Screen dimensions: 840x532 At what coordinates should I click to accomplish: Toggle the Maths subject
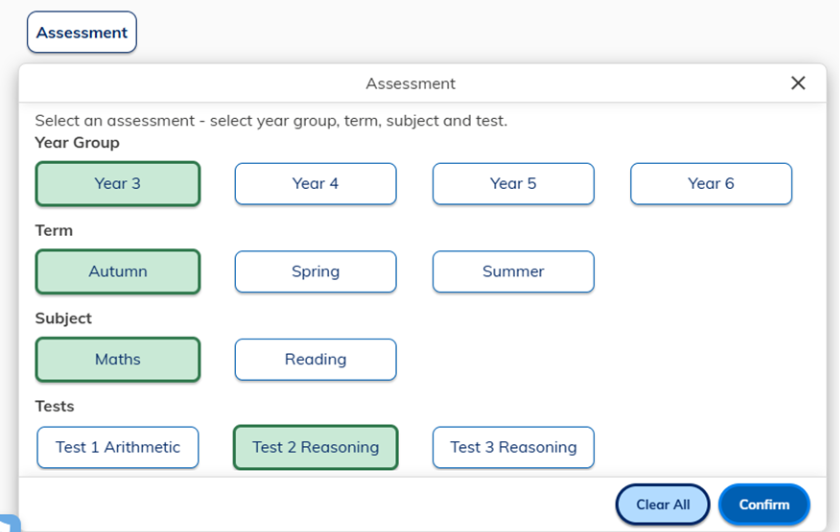[x=118, y=360]
